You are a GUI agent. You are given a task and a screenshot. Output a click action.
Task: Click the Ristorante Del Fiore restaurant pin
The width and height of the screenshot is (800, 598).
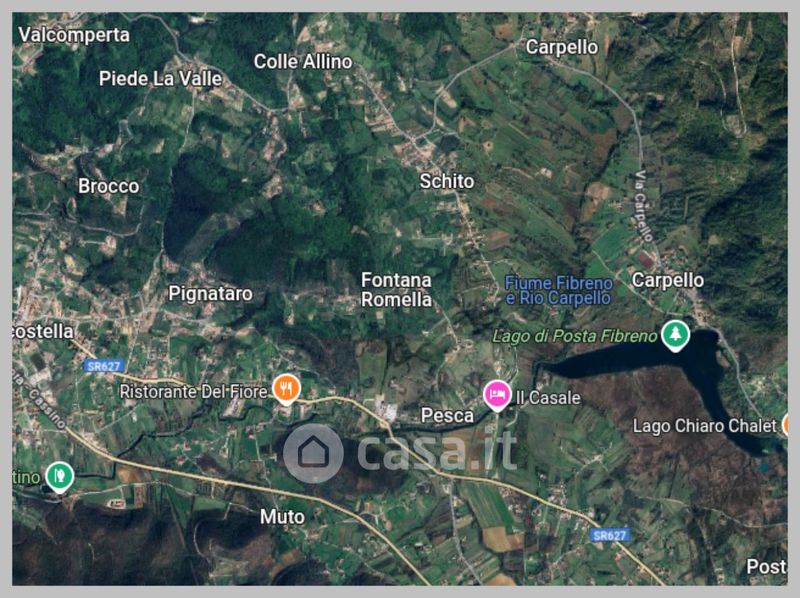[x=286, y=389]
